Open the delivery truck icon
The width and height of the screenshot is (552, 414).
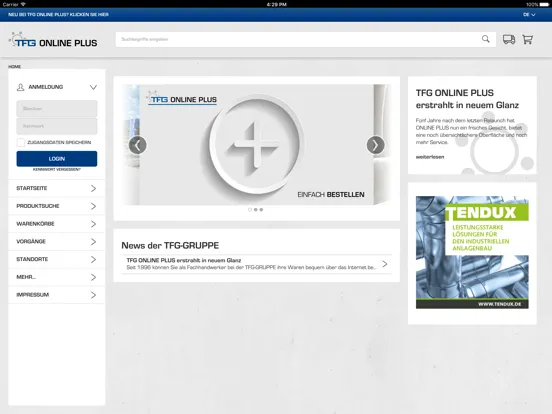pos(509,39)
